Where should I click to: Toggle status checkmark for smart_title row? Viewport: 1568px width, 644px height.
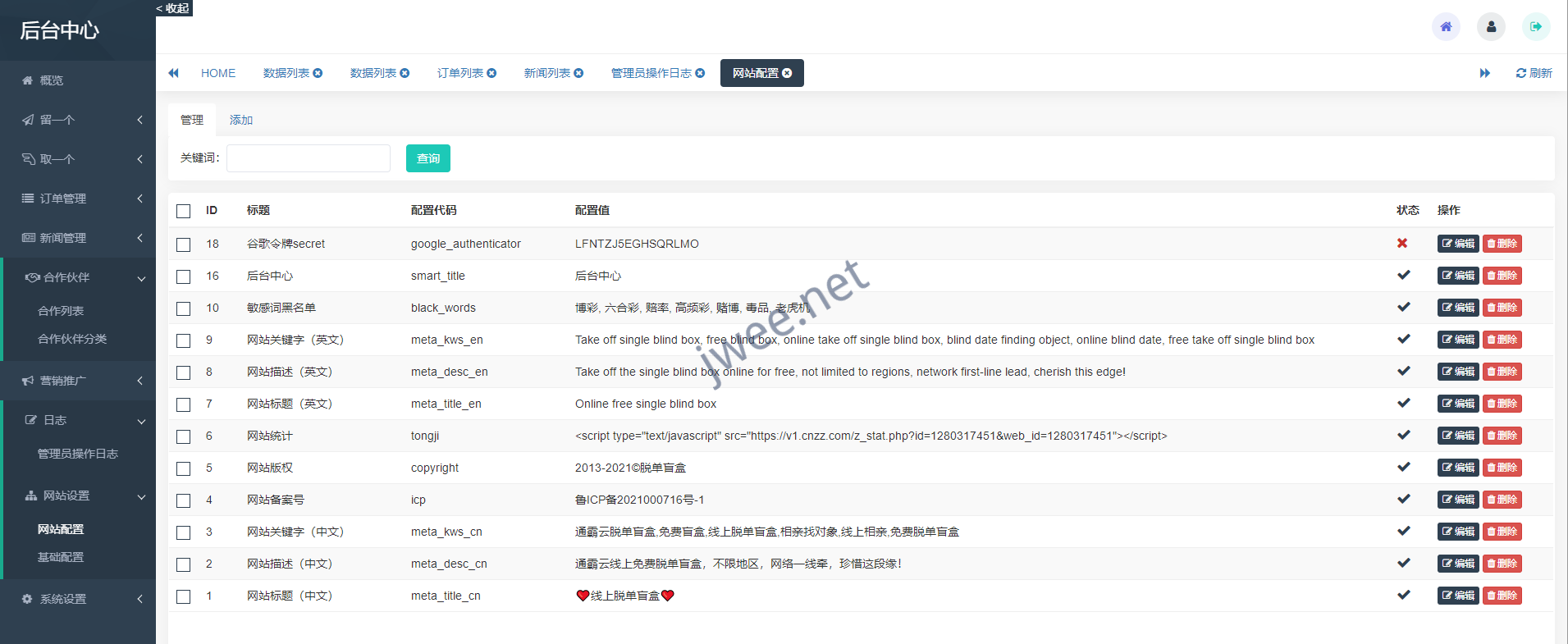(1403, 276)
